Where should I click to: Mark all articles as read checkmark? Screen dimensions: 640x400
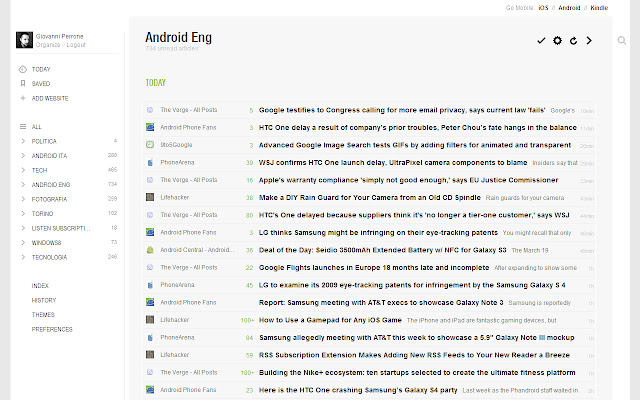click(x=541, y=40)
